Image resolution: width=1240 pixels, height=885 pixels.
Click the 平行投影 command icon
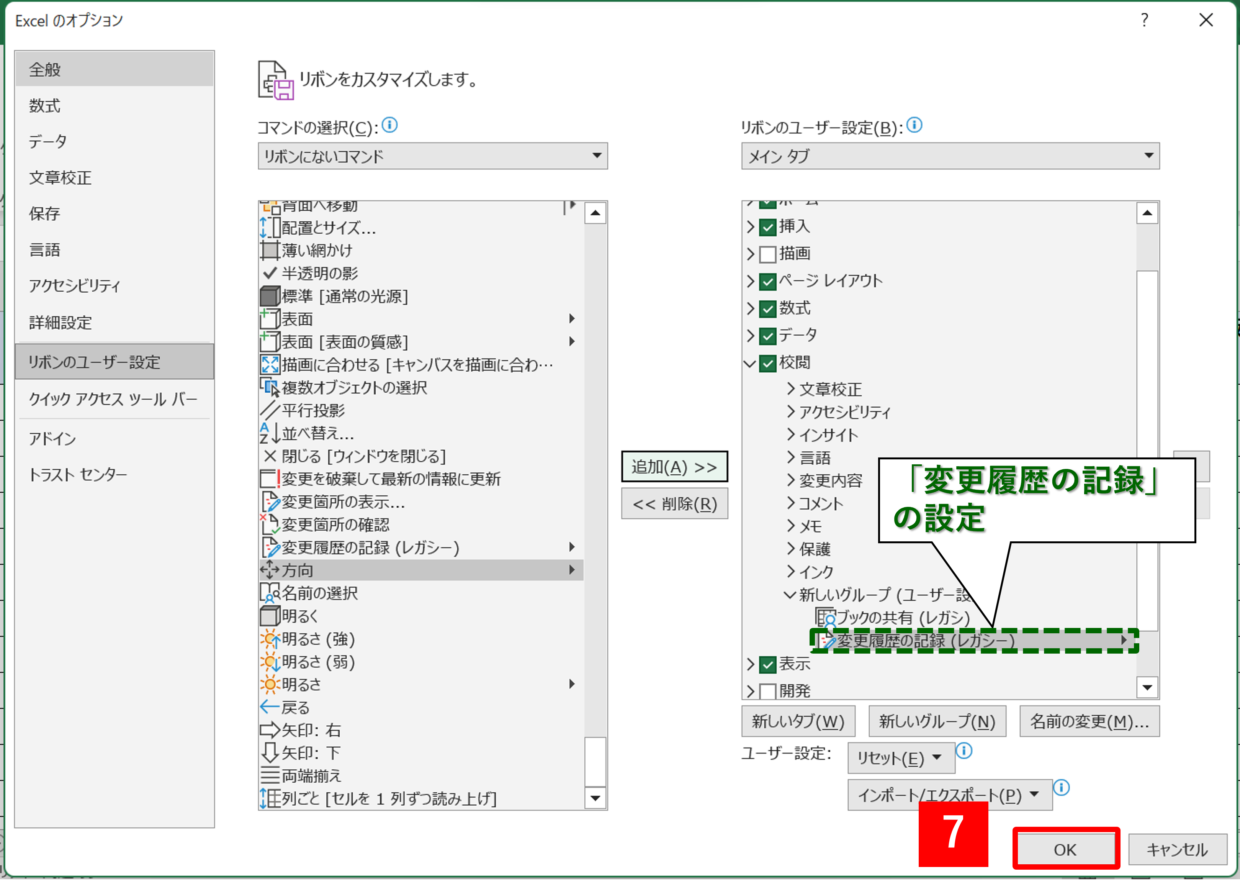270,410
